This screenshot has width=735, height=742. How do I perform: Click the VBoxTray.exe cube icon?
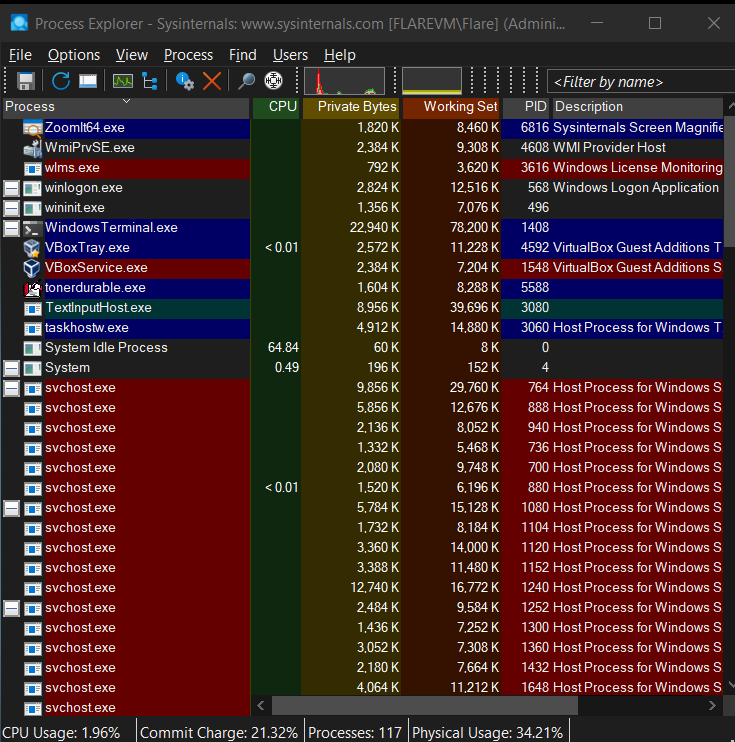(33, 248)
